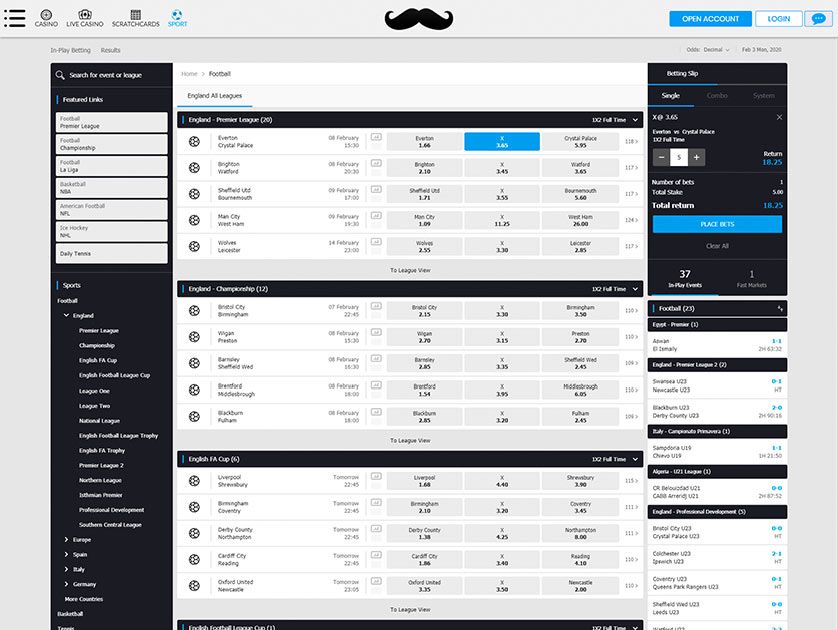
Task: Click the stake amount field
Action: (x=679, y=157)
